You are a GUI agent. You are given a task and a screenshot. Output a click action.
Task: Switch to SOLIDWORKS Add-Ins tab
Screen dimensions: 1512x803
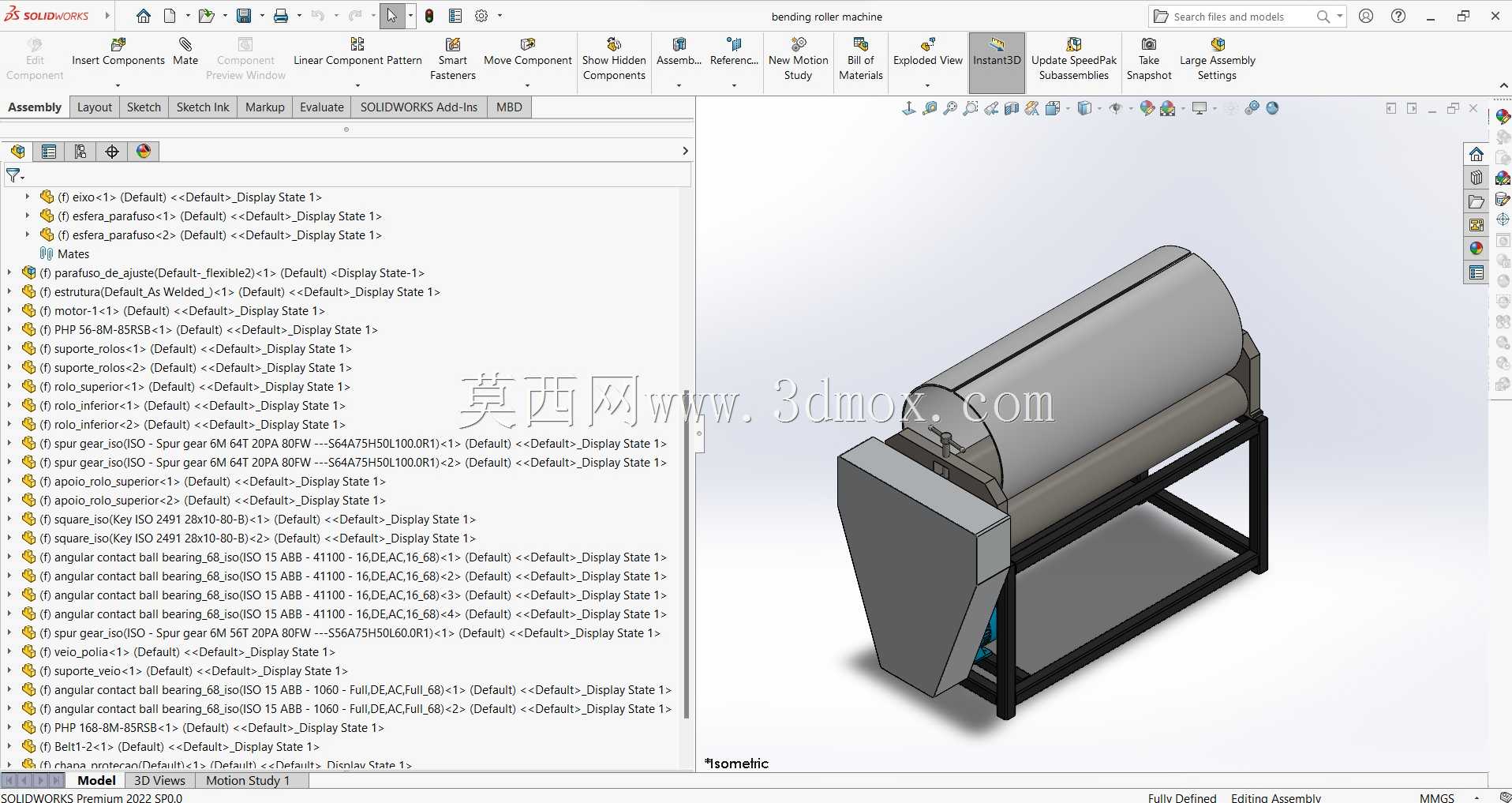coord(419,107)
